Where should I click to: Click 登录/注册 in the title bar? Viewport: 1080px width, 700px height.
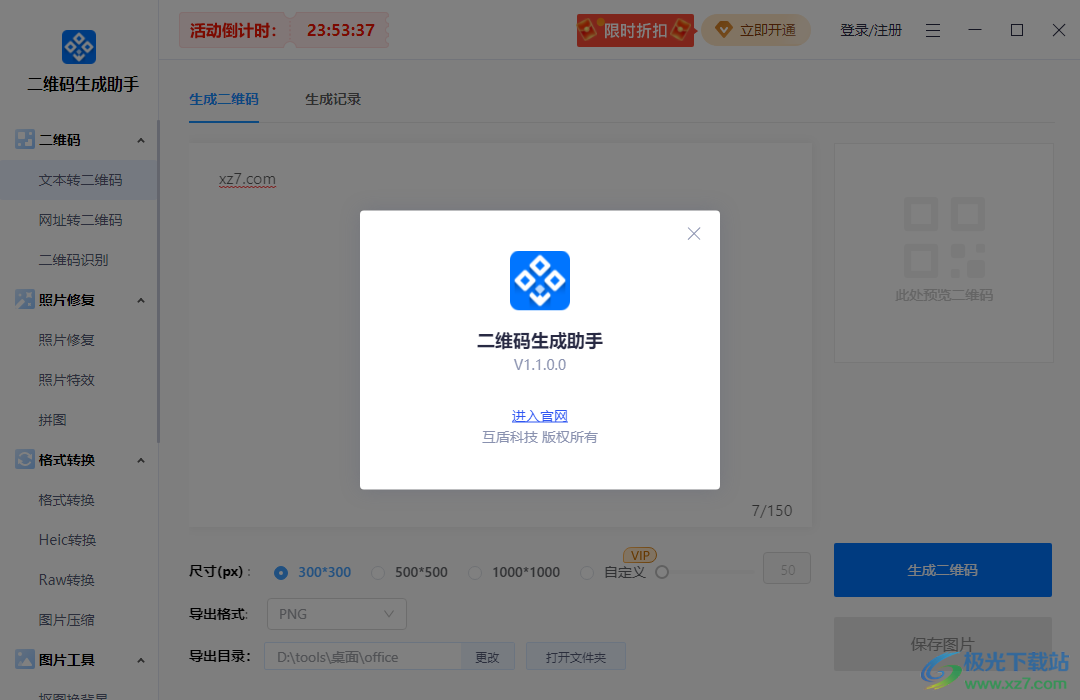click(x=870, y=30)
